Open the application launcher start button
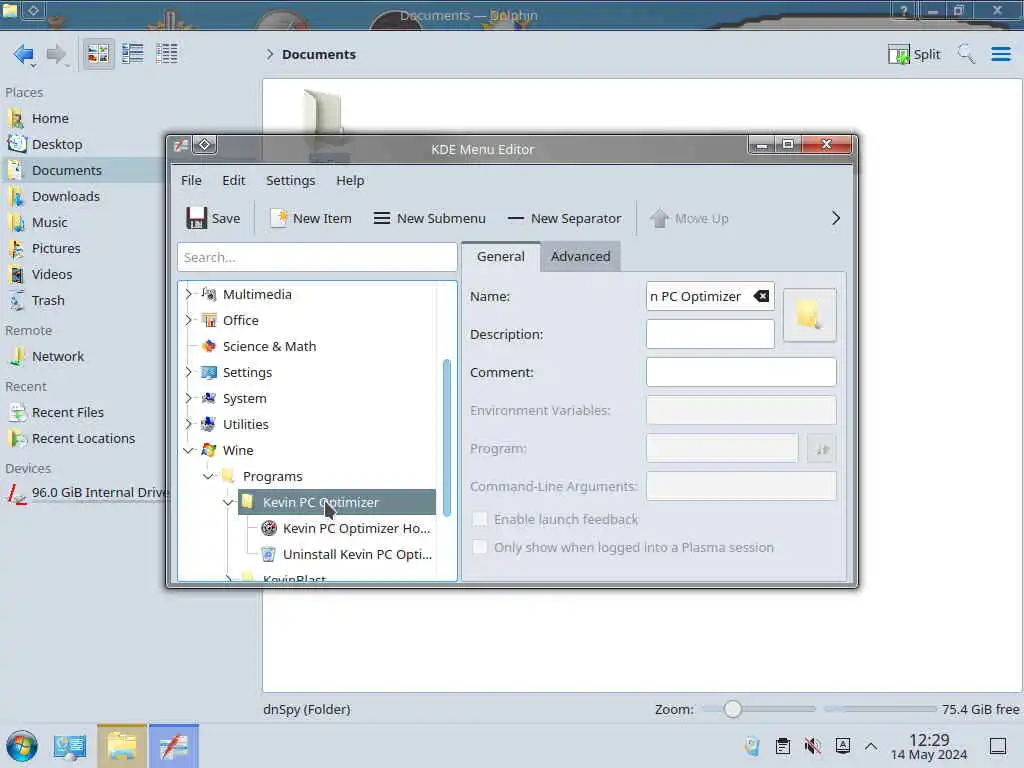The height and width of the screenshot is (768, 1024). tap(22, 746)
